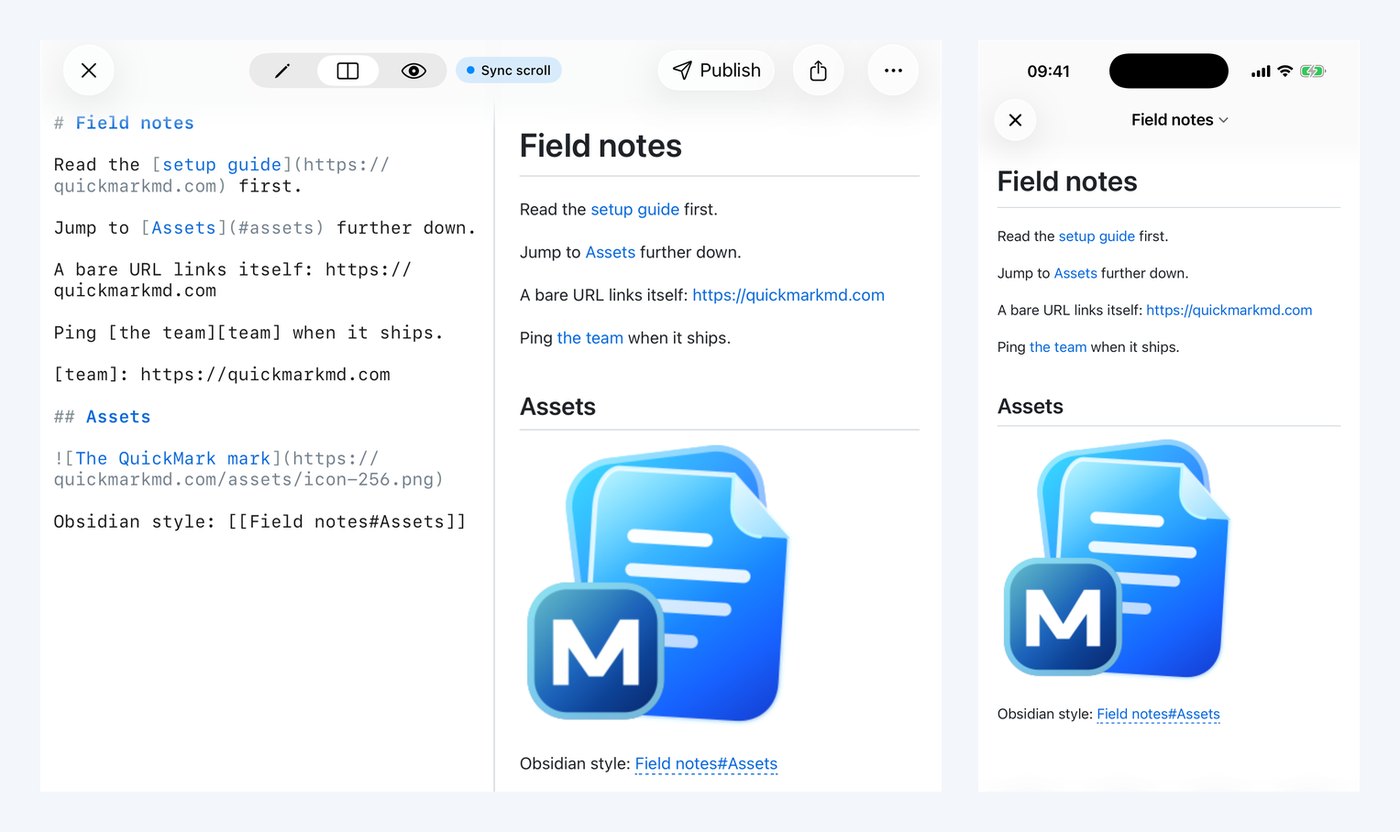Click the battery charging icon on phone
1400x832 pixels.
[x=1313, y=71]
